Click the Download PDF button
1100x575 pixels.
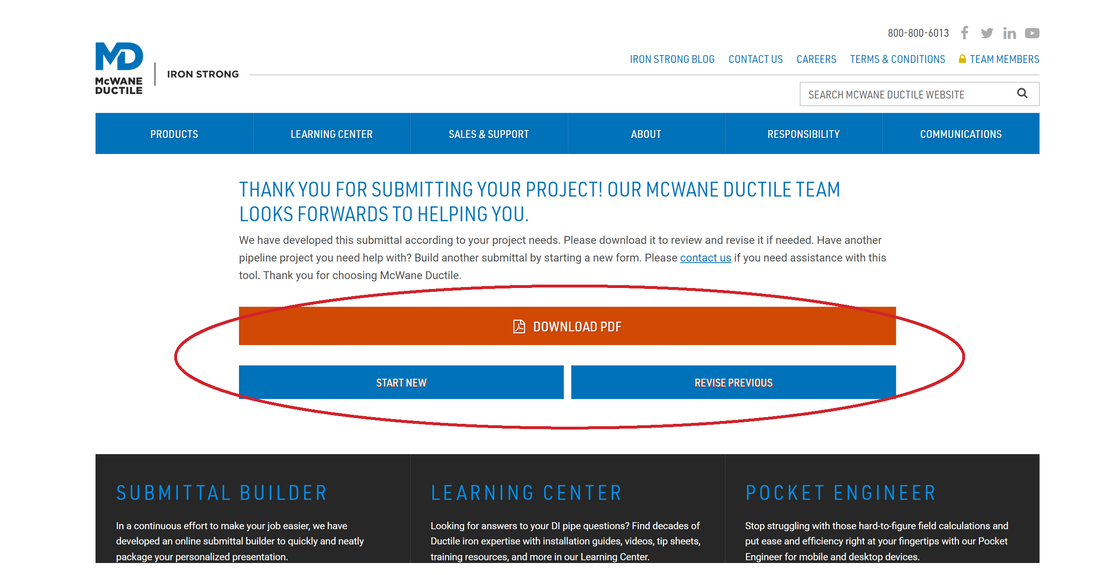click(x=567, y=326)
